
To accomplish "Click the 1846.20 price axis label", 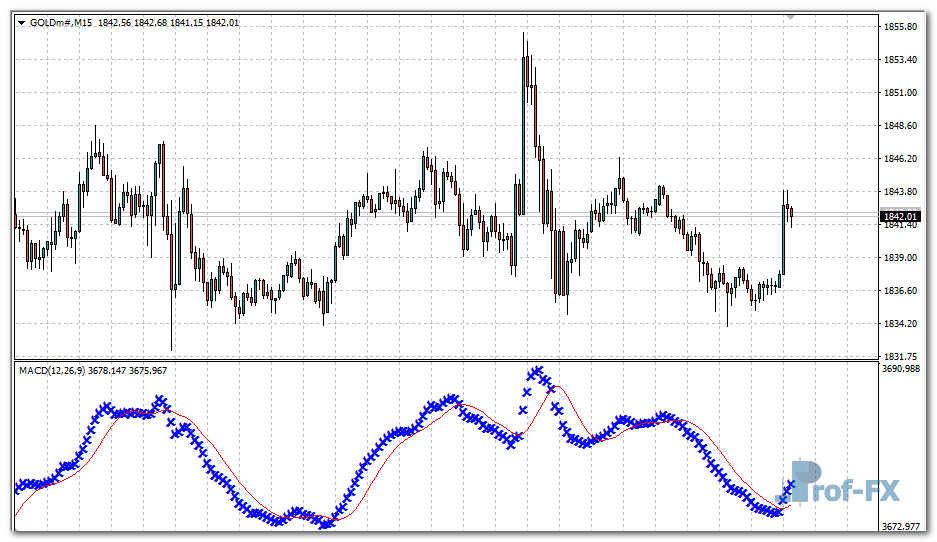I will coord(901,159).
